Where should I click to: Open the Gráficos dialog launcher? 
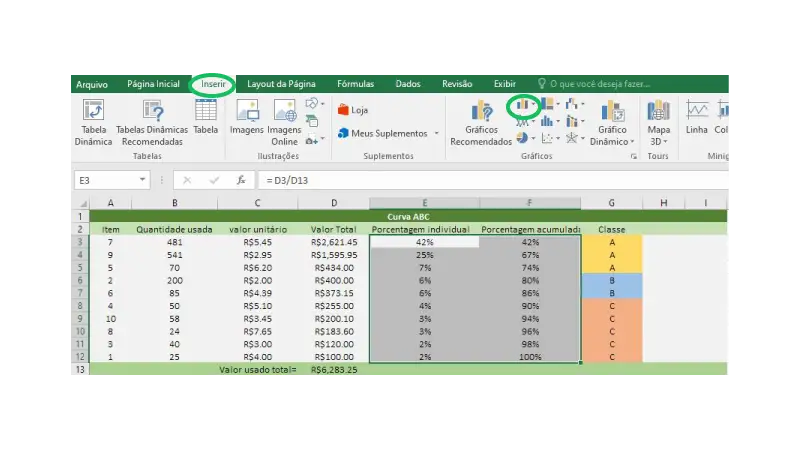click(634, 157)
